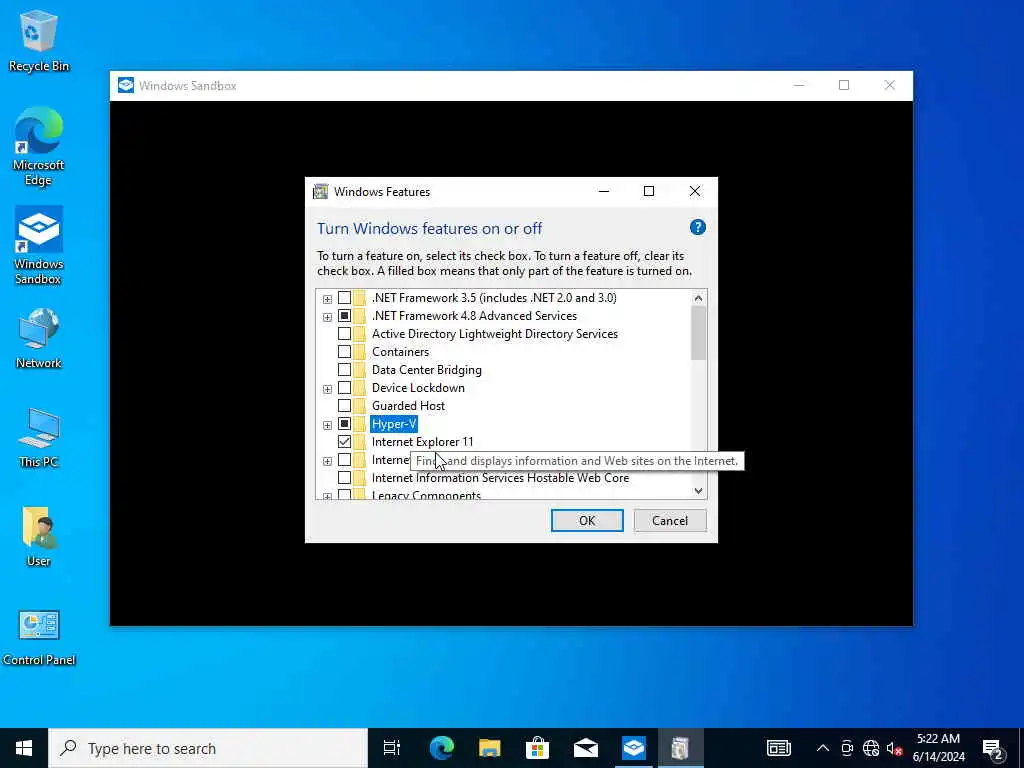The width and height of the screenshot is (1024, 768).
Task: Select the Hyper-V feature label
Action: (x=394, y=424)
